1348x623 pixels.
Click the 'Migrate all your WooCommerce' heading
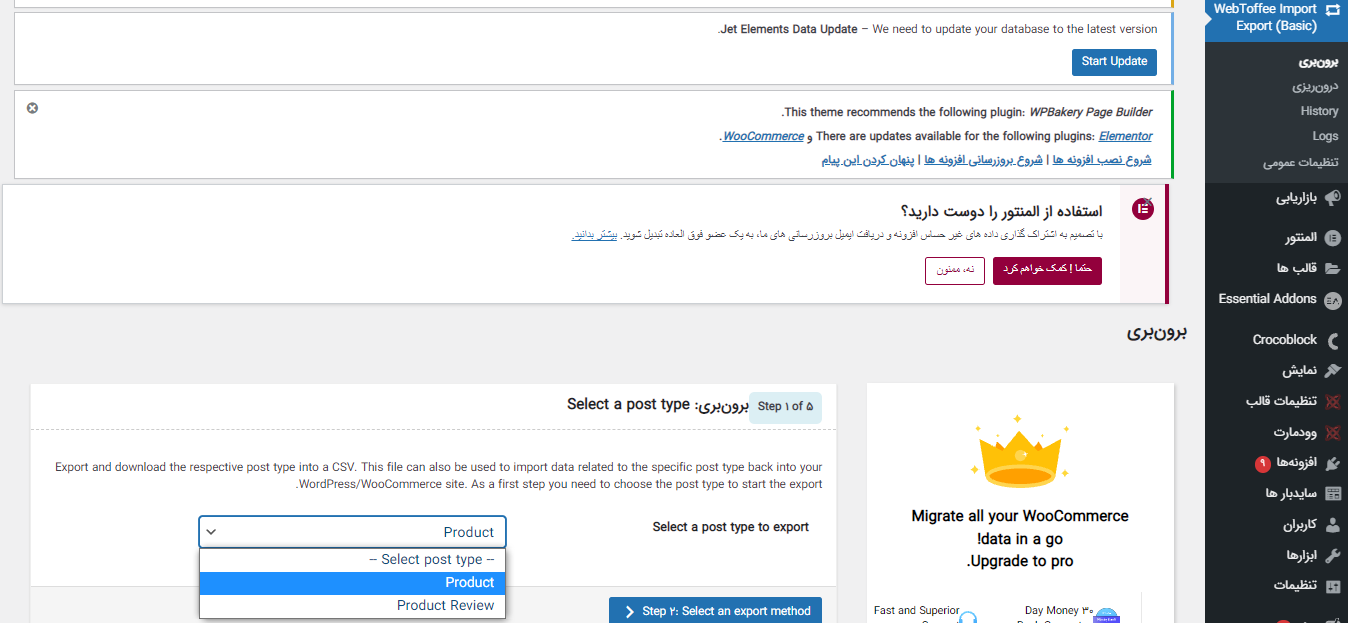pyautogui.click(x=1020, y=517)
